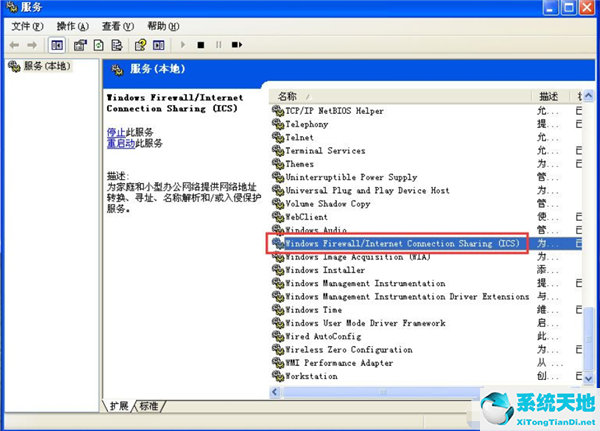Click the 重启动 link to restart the service
The width and height of the screenshot is (600, 431).
click(121, 144)
